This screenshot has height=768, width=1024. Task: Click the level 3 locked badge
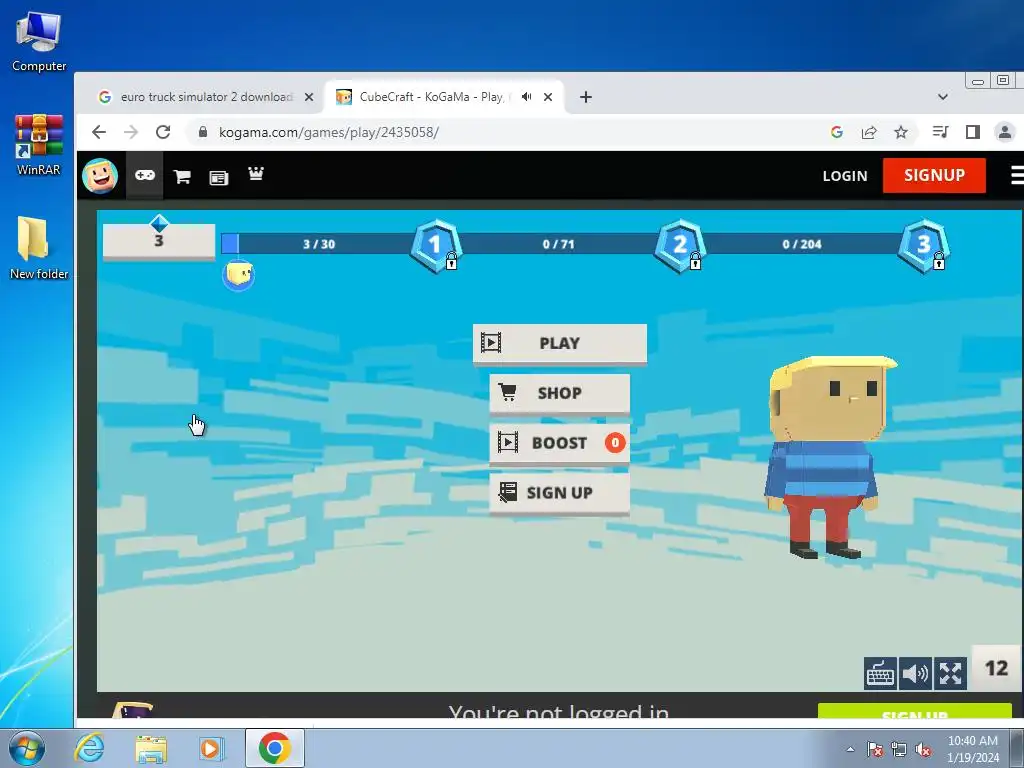click(924, 246)
